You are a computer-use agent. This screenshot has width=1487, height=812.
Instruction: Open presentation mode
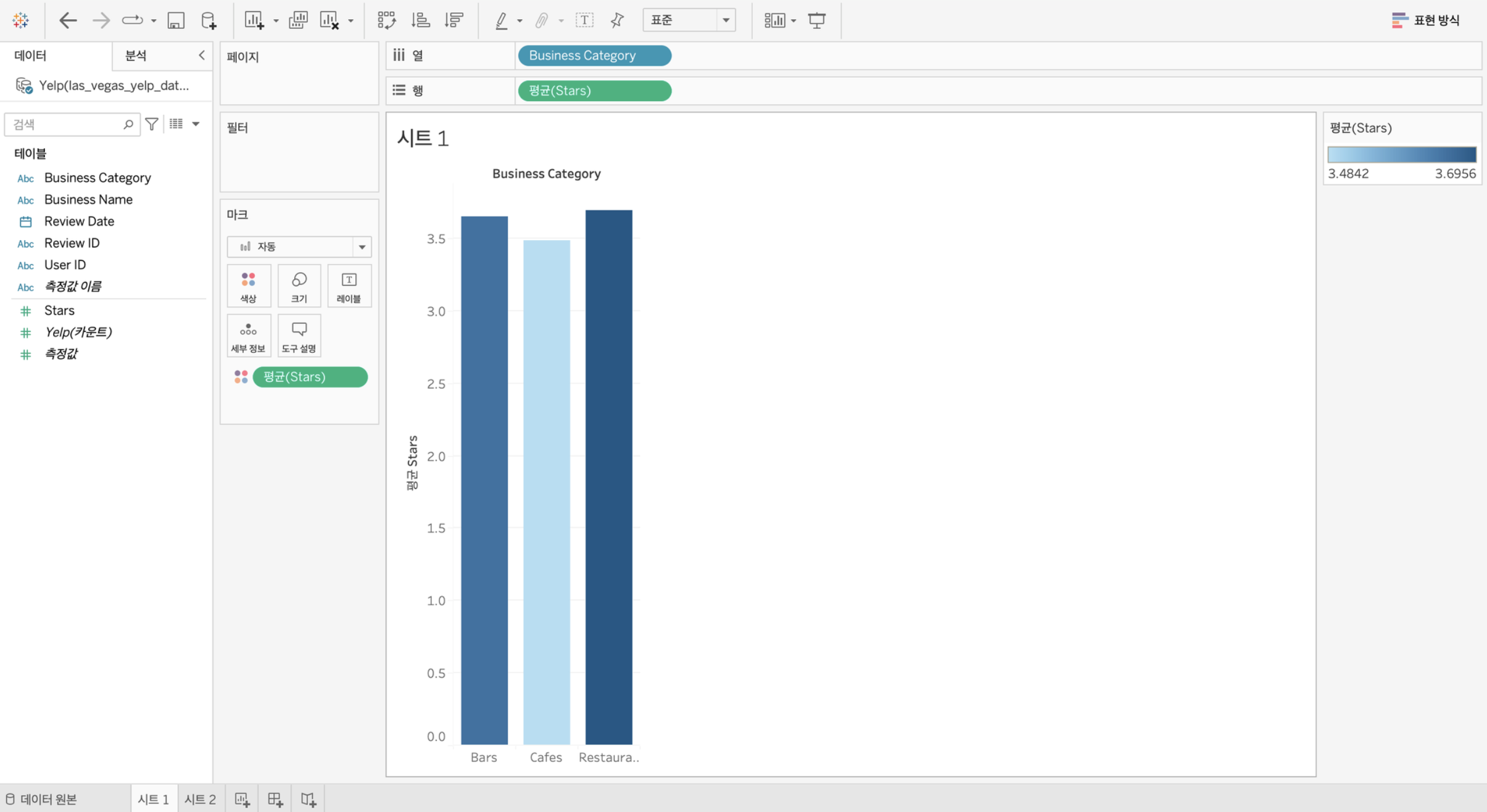[817, 20]
